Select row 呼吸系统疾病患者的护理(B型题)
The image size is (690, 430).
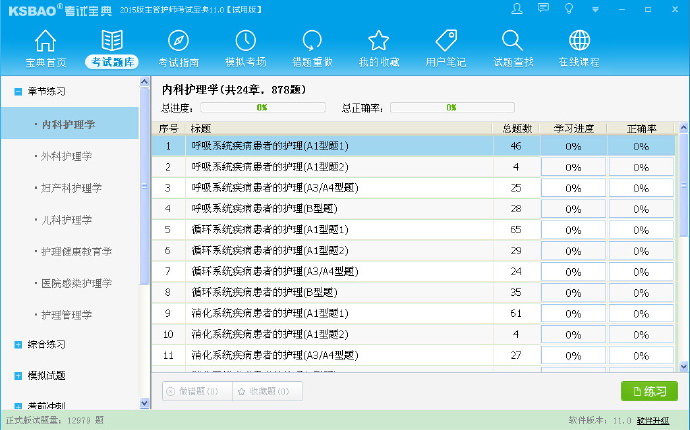[413, 209]
